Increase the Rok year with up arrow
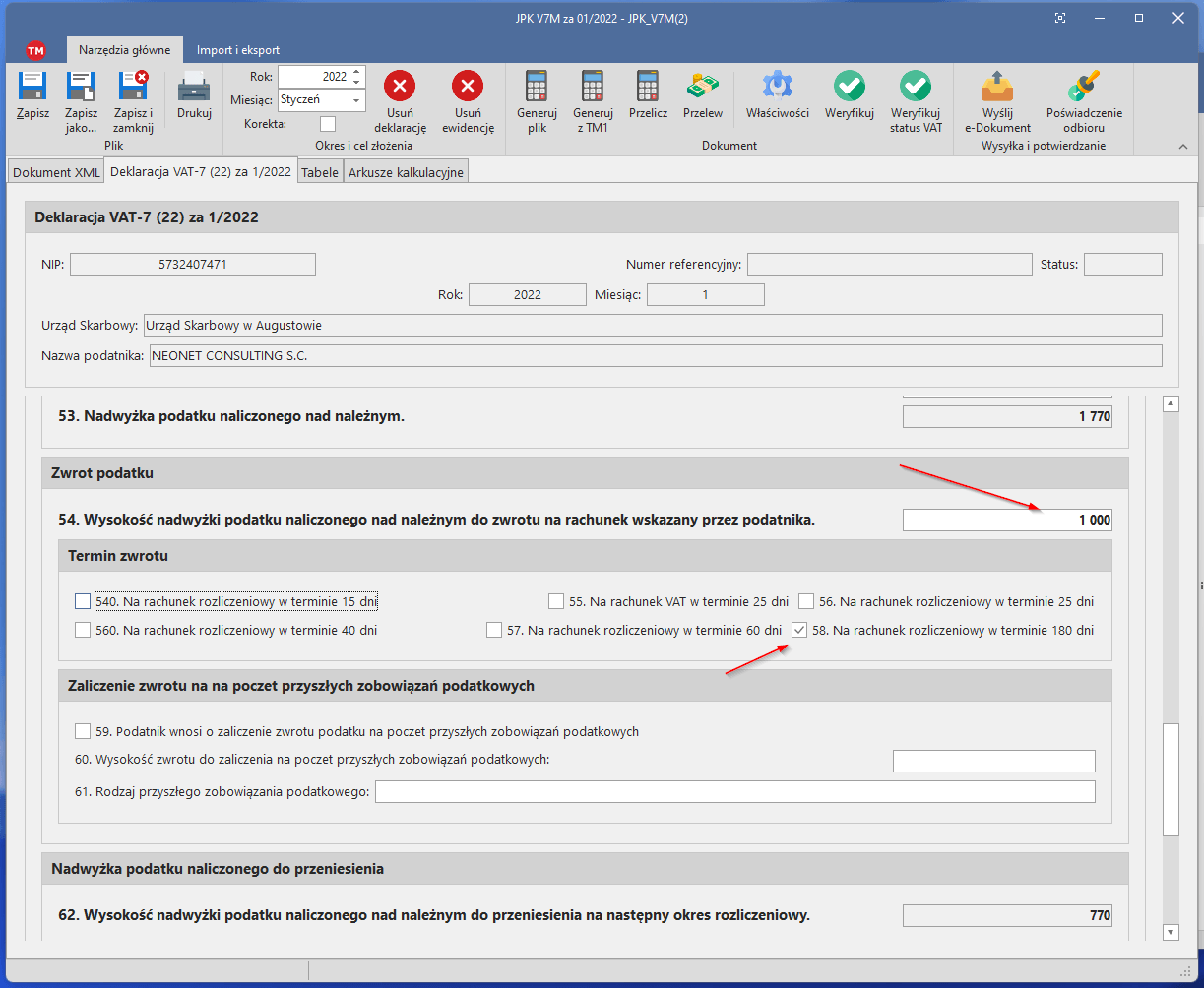This screenshot has width=1204, height=988. pos(356,71)
